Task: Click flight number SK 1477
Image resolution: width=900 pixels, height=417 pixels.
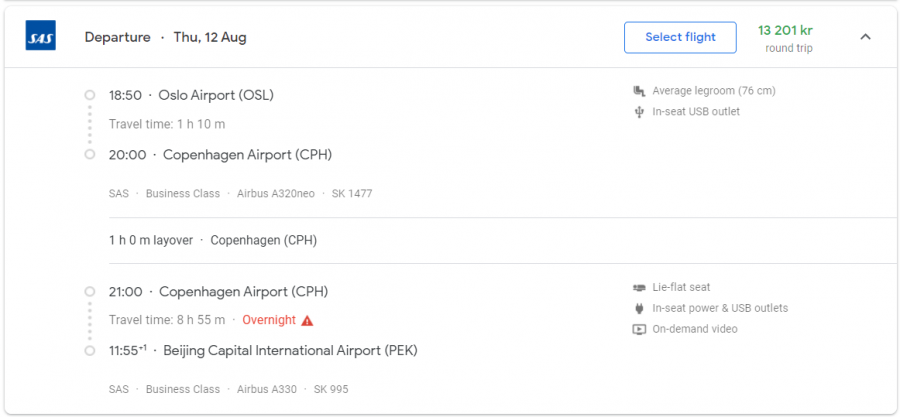Action: click(x=352, y=193)
